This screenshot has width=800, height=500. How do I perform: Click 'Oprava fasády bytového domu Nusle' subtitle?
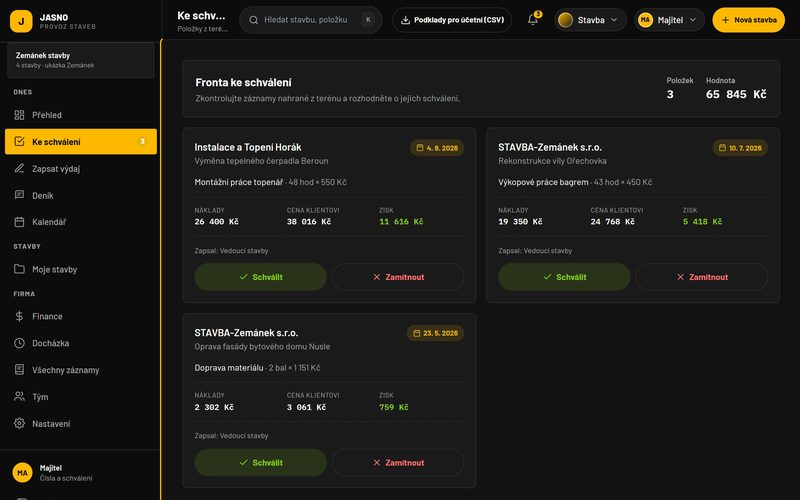[262, 346]
